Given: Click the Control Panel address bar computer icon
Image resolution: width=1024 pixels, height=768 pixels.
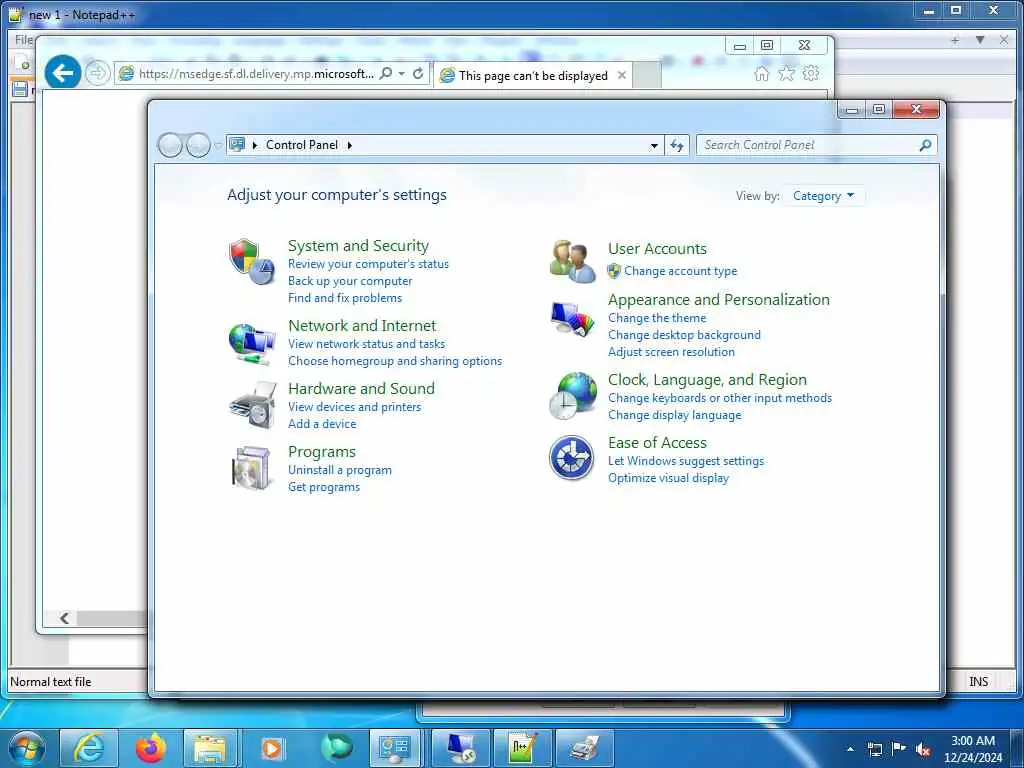Looking at the screenshot, I should click(x=237, y=144).
